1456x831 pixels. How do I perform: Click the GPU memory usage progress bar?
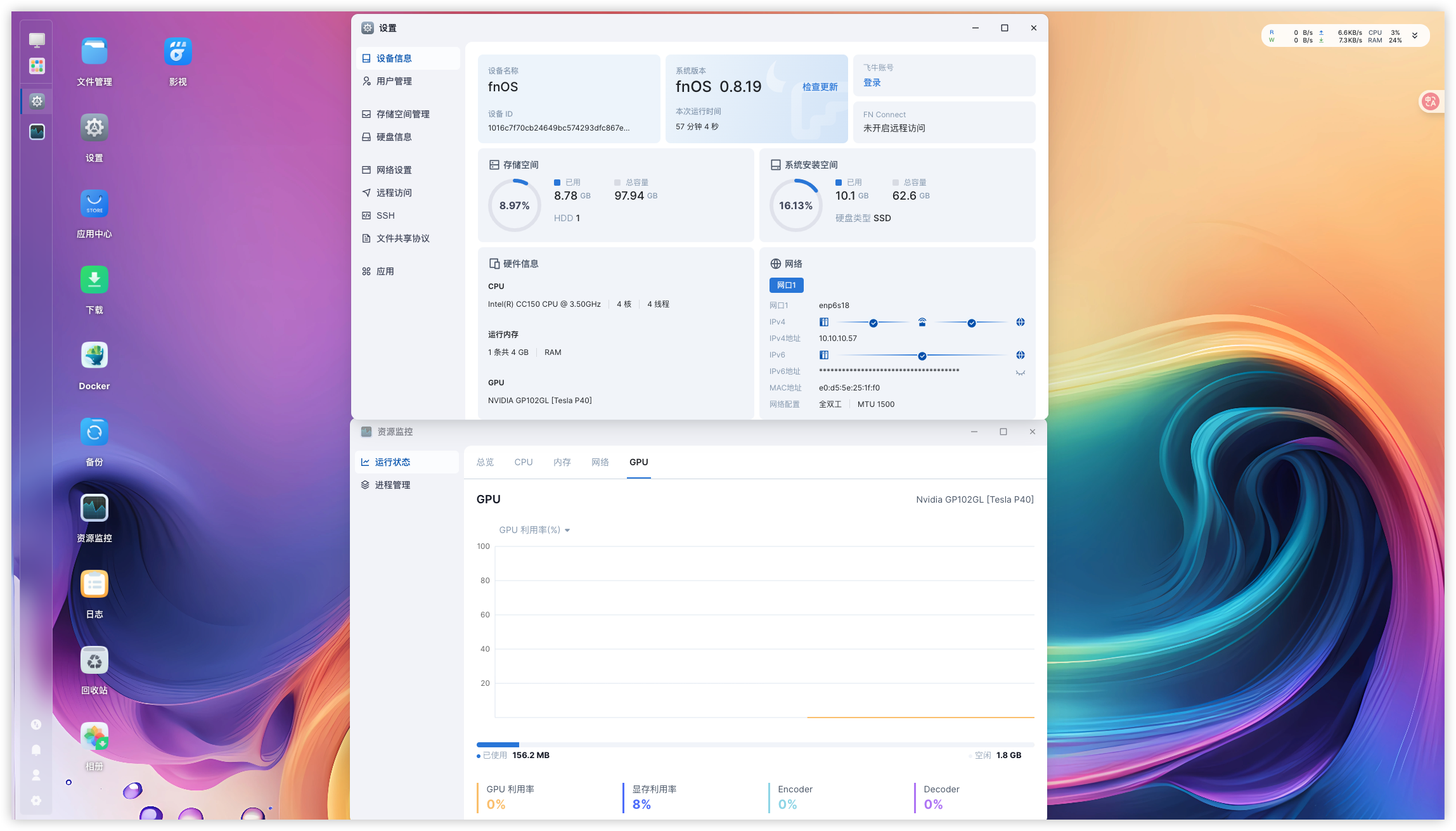tap(755, 745)
